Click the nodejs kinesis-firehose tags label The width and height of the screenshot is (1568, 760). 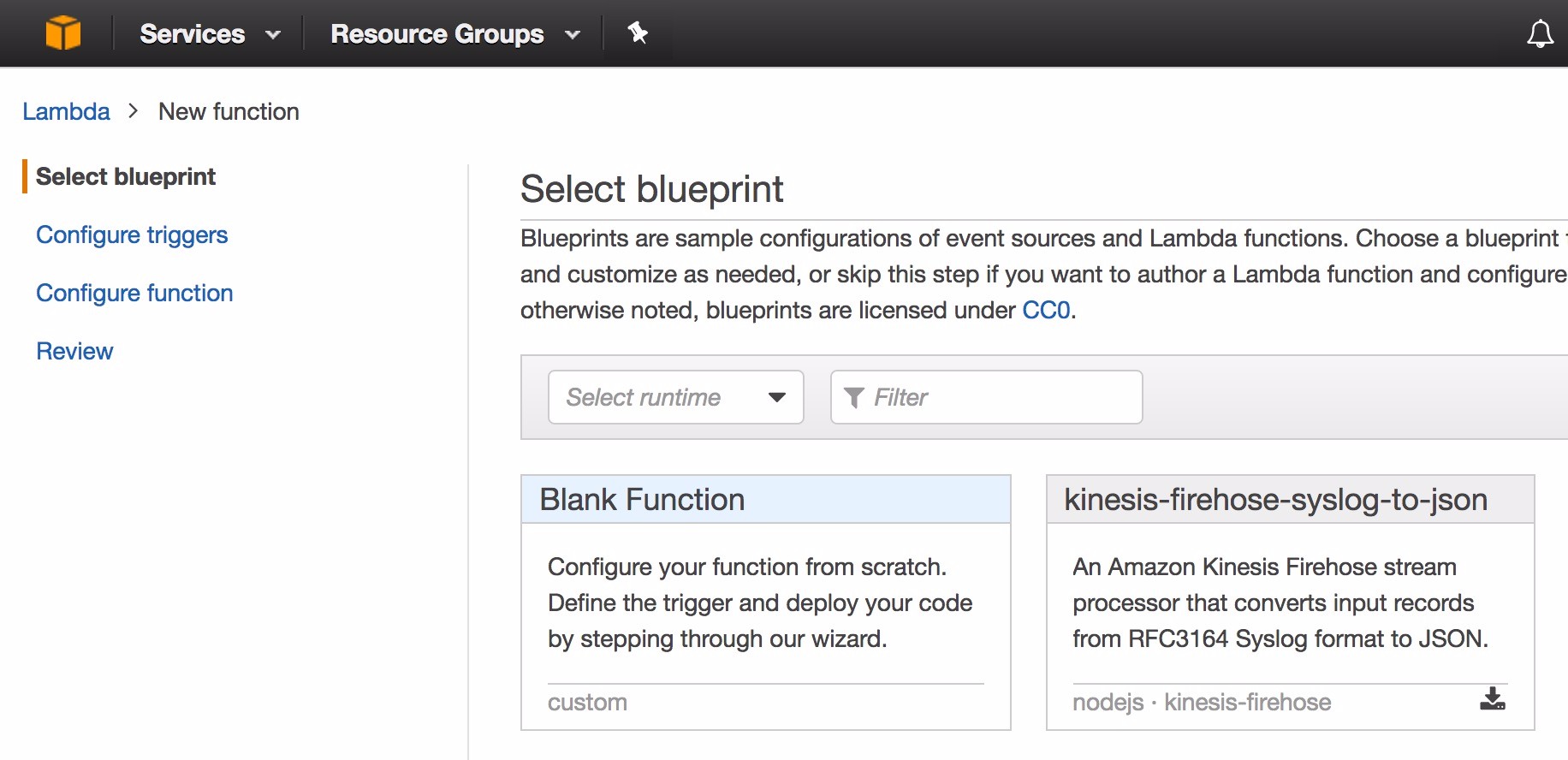(x=1202, y=703)
